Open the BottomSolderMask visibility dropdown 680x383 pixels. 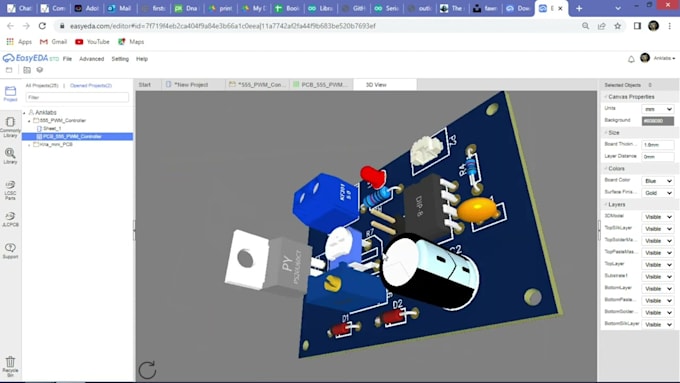658,313
